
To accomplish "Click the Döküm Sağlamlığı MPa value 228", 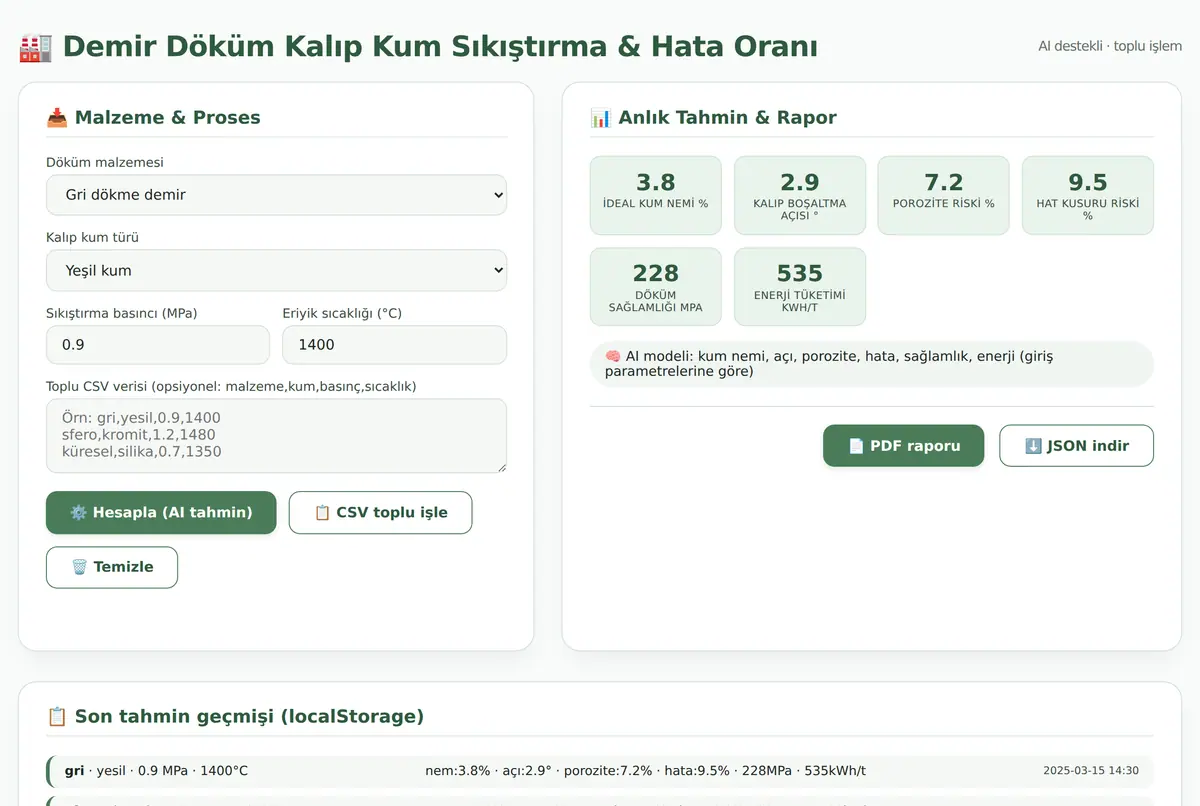I will click(x=656, y=273).
